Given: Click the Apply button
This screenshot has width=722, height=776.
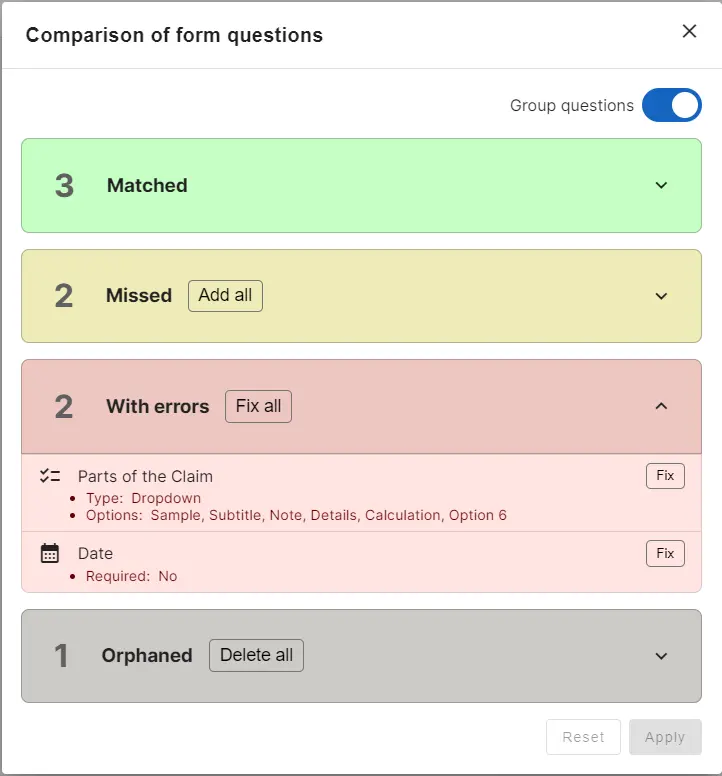Looking at the screenshot, I should click(665, 737).
